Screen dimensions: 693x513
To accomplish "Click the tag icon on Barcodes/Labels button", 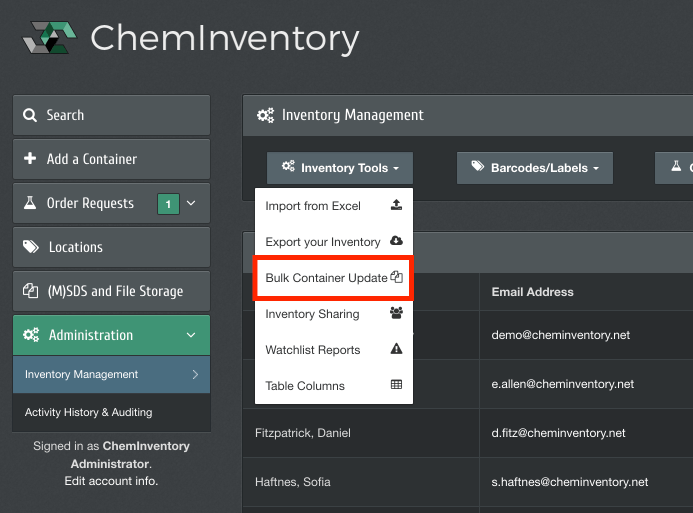I will tap(478, 166).
